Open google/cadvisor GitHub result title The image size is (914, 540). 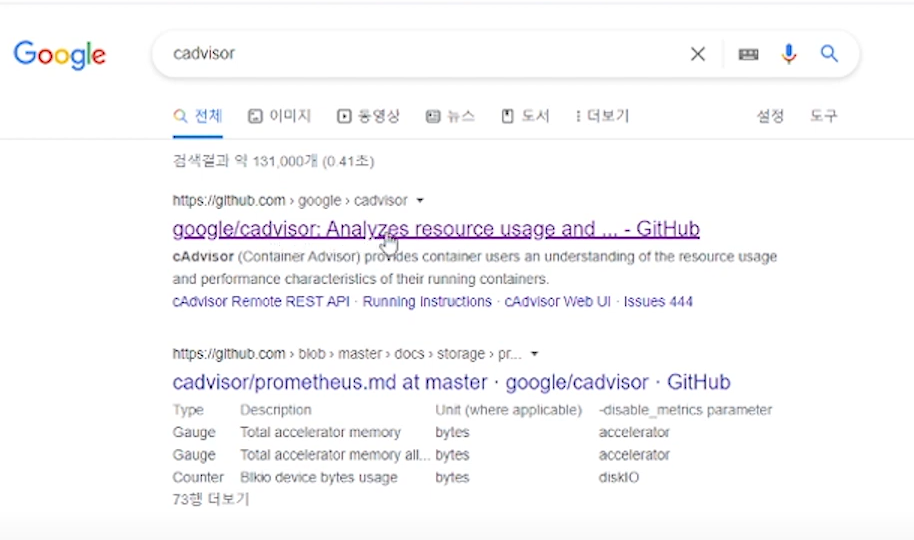pos(436,229)
